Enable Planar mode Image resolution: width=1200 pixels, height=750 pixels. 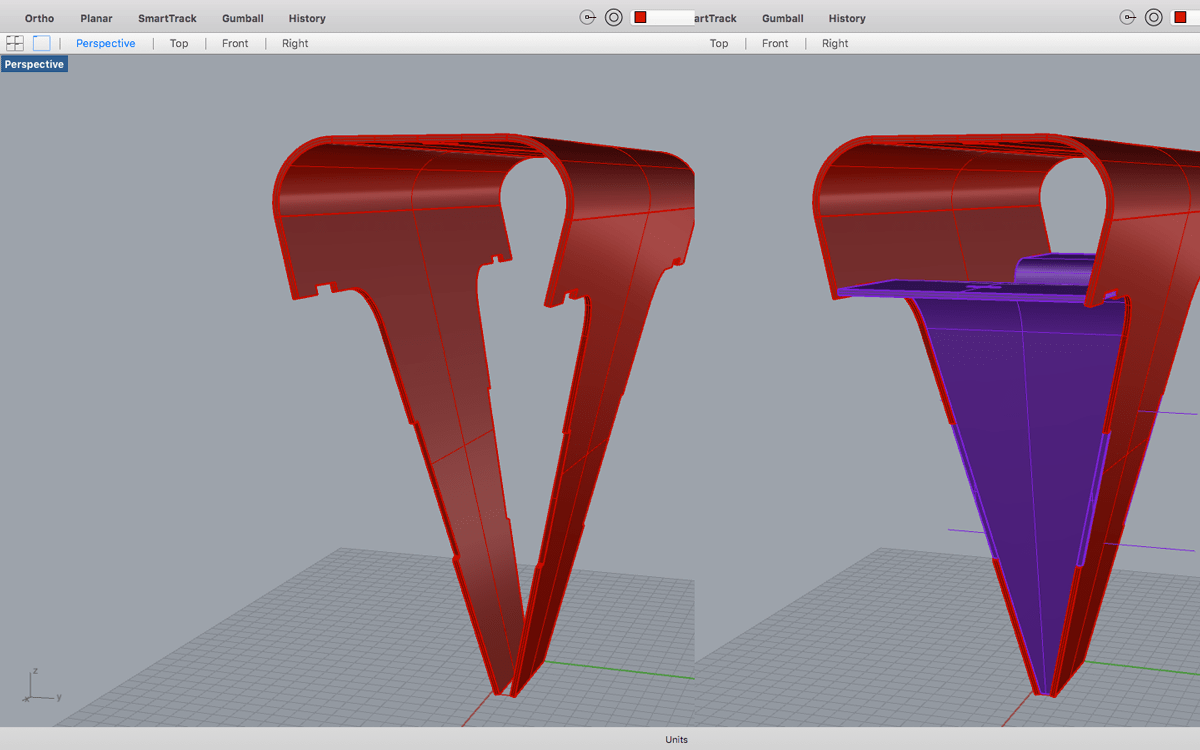tap(96, 18)
